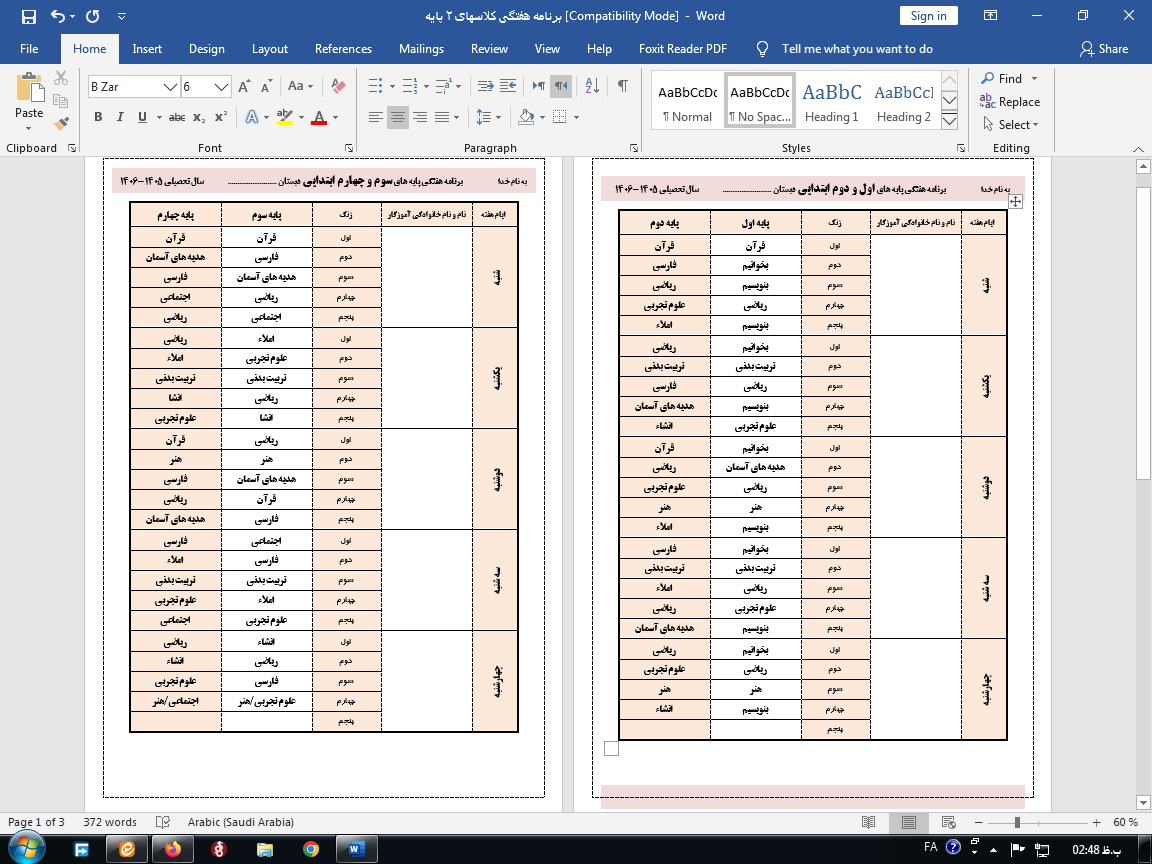Image resolution: width=1152 pixels, height=864 pixels.
Task: Open the font name B Zar dropdown
Action: [x=170, y=87]
